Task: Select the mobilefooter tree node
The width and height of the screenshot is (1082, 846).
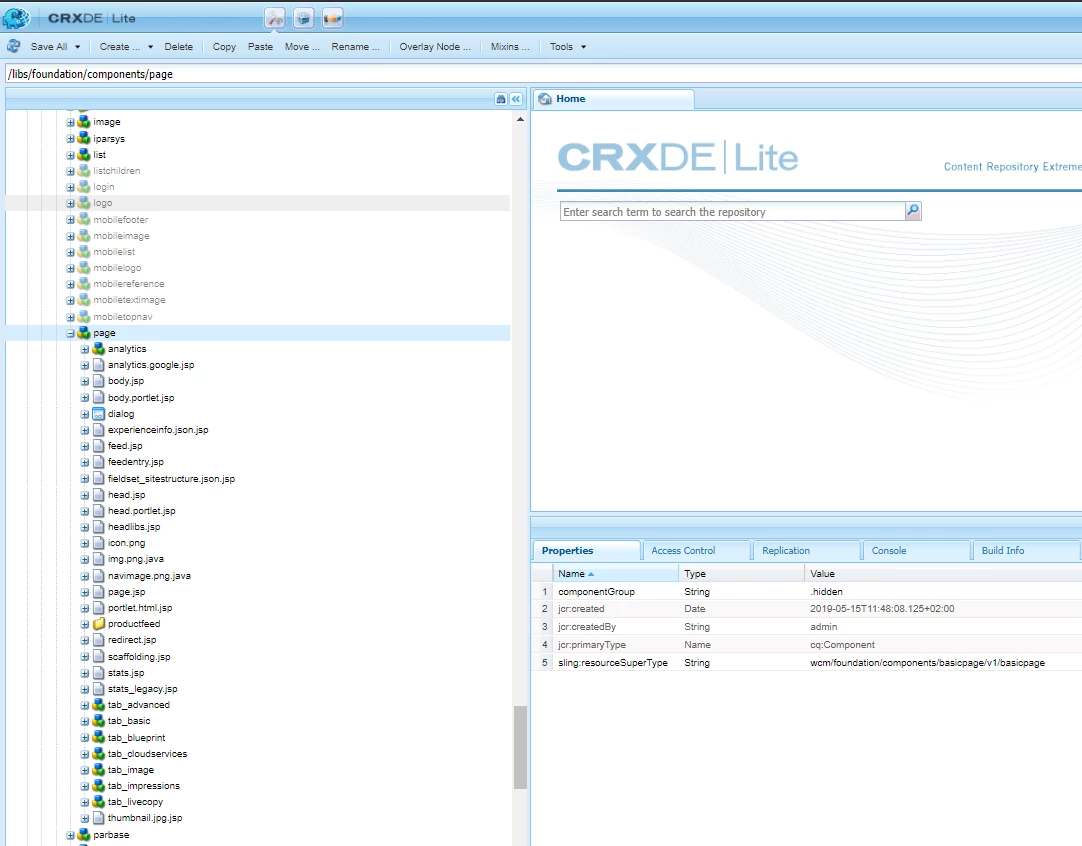Action: [x=121, y=219]
